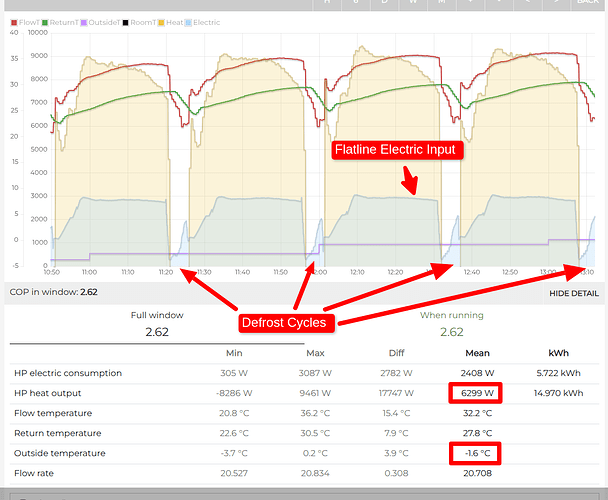Click the 22.6 °C minimum return temperature
Screen dimensions: 608x500
pos(234,433)
